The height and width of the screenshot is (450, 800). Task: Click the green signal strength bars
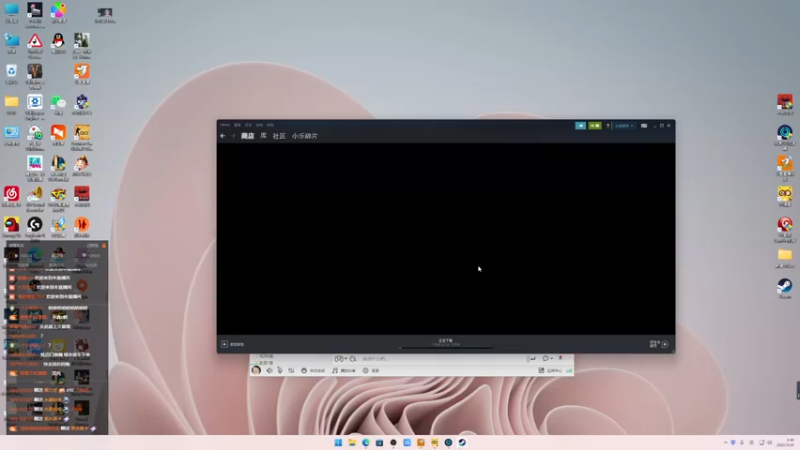coord(569,370)
